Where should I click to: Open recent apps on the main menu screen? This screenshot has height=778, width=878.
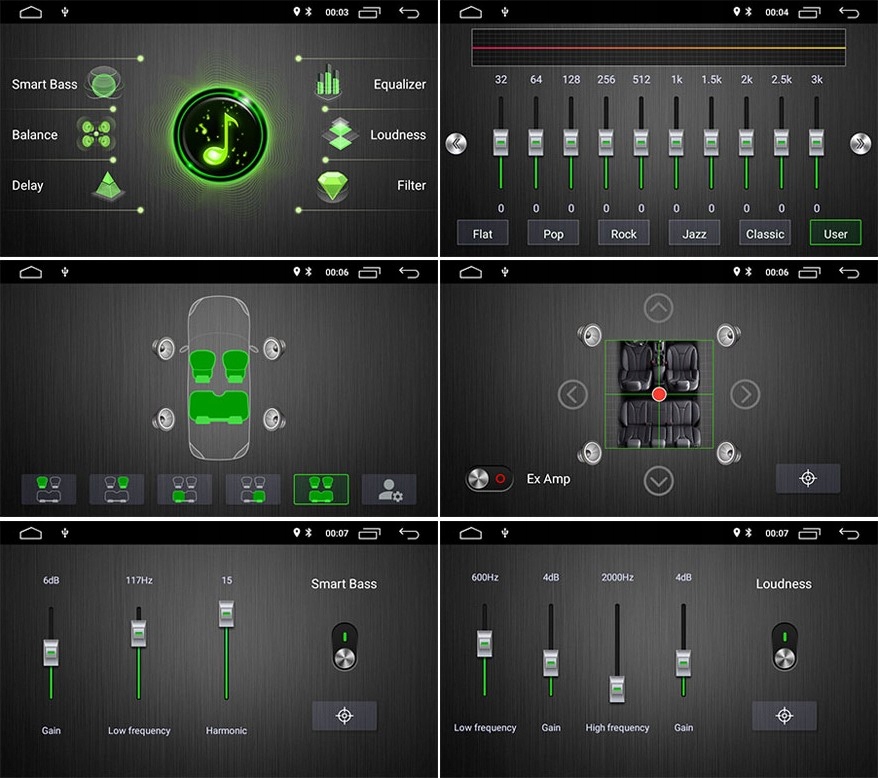(370, 12)
